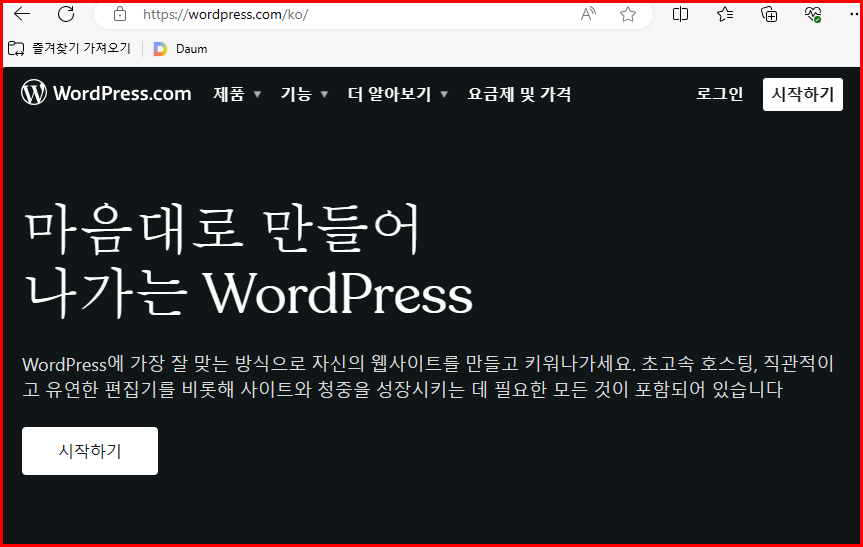Click the WordPress.com wordmark link

point(122,94)
